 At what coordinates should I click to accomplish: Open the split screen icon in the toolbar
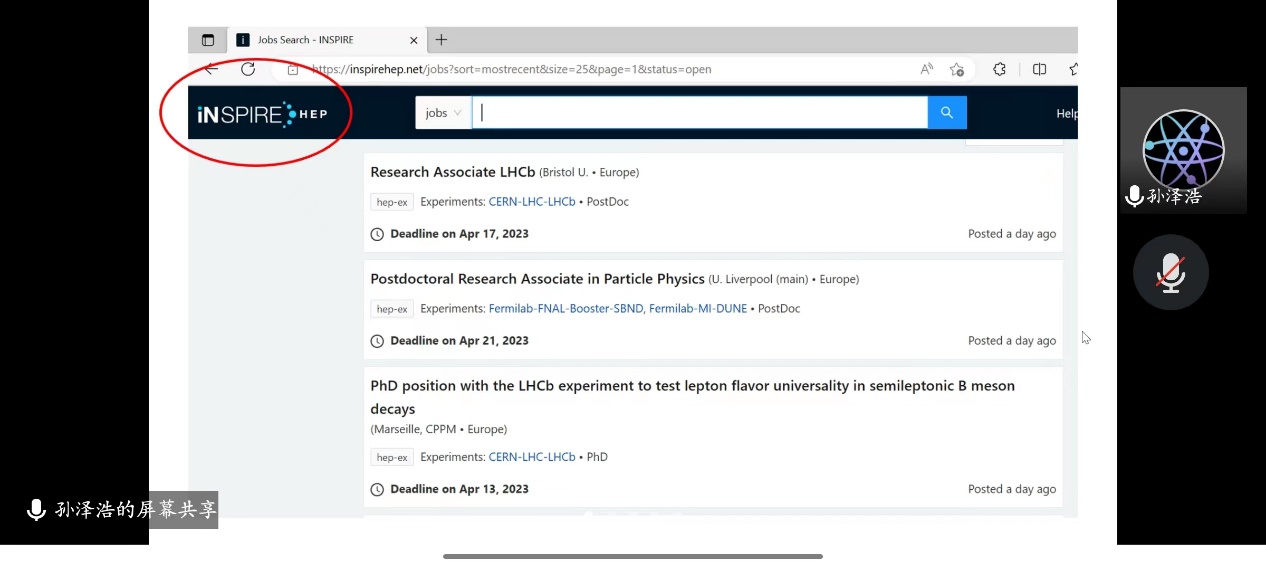[x=1040, y=69]
